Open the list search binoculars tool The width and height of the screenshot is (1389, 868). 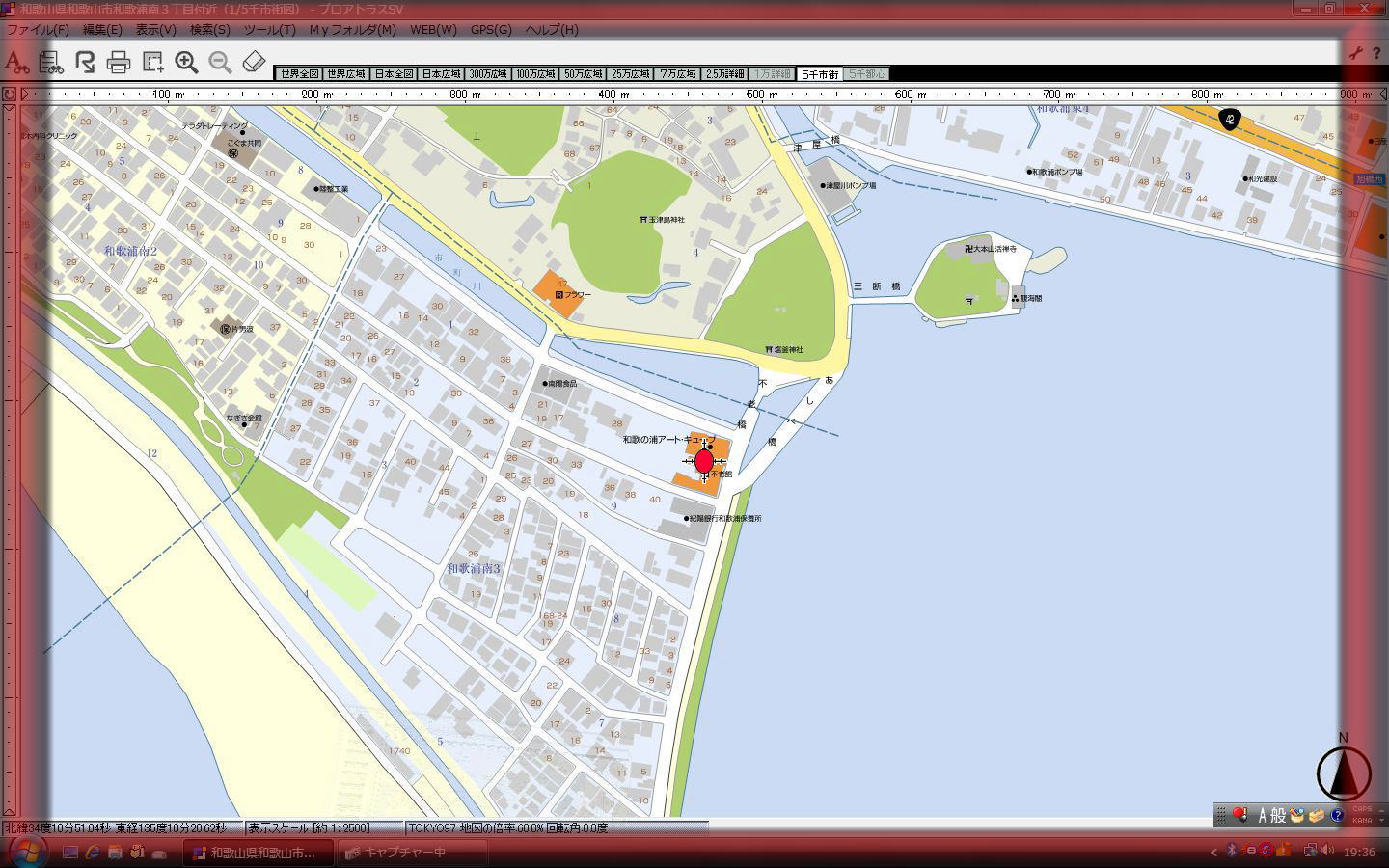pyautogui.click(x=51, y=63)
